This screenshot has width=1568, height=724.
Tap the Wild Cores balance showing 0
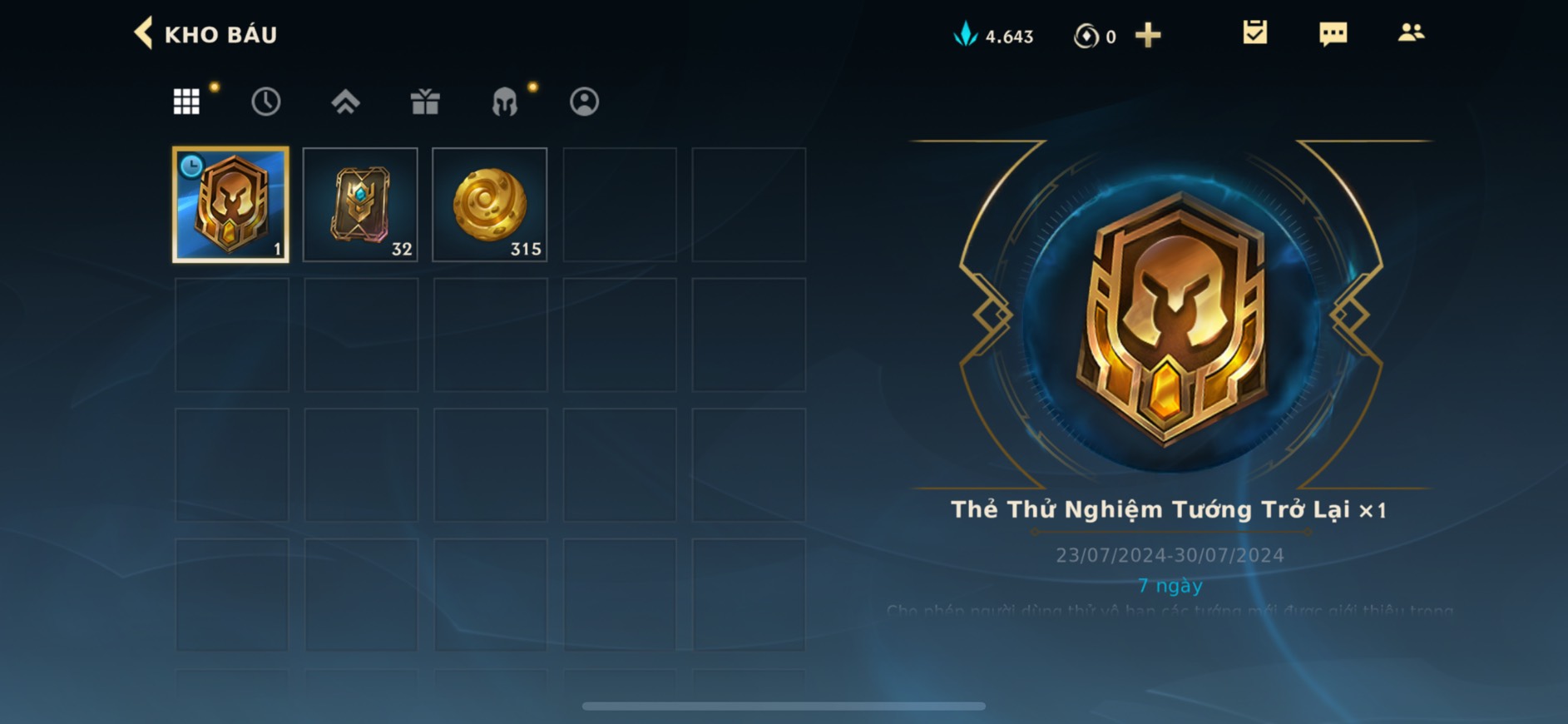pyautogui.click(x=1095, y=36)
